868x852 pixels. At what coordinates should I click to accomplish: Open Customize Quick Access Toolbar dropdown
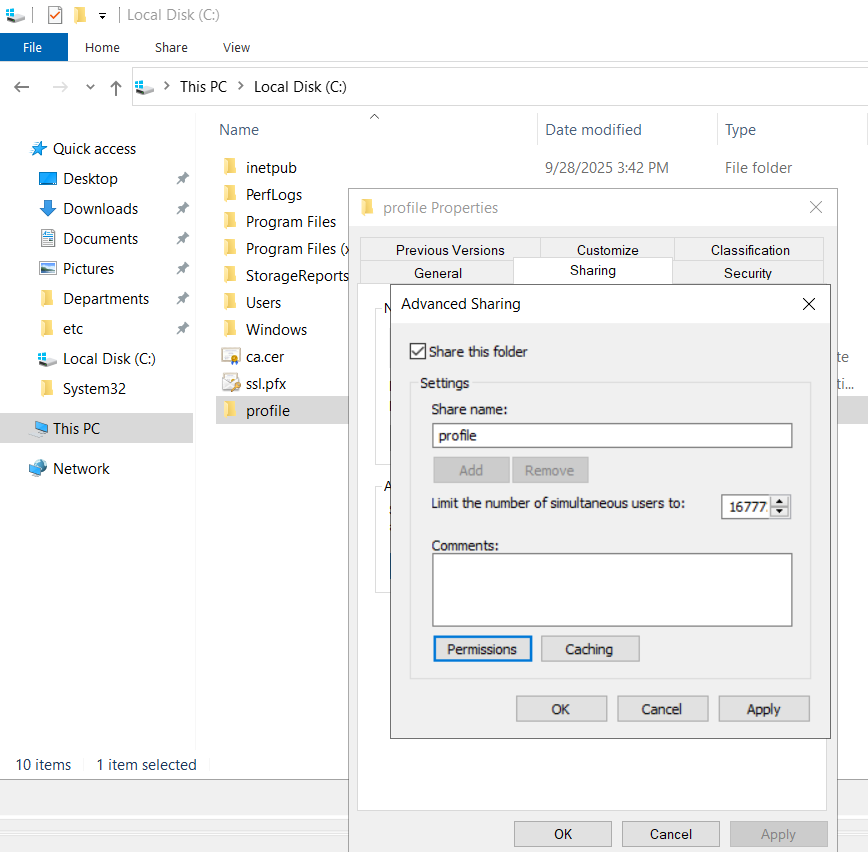pos(102,16)
